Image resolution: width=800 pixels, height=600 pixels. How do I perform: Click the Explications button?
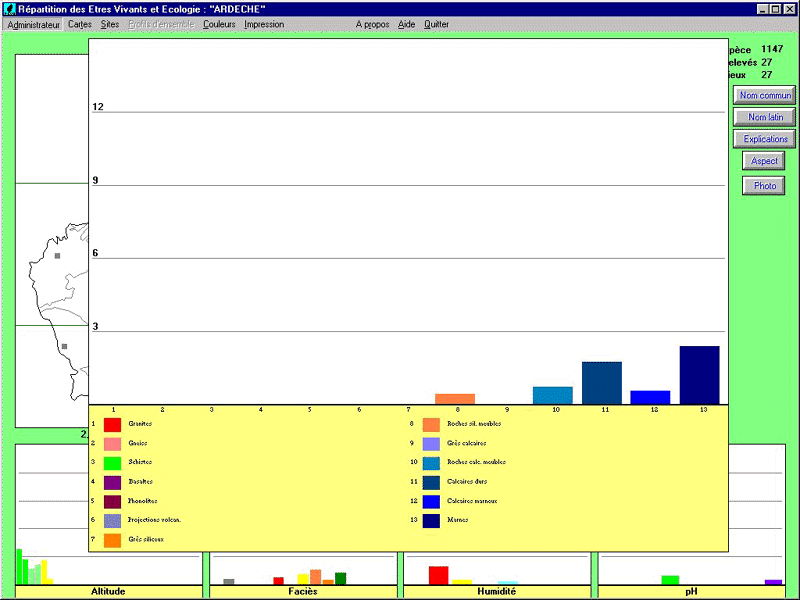tap(765, 139)
